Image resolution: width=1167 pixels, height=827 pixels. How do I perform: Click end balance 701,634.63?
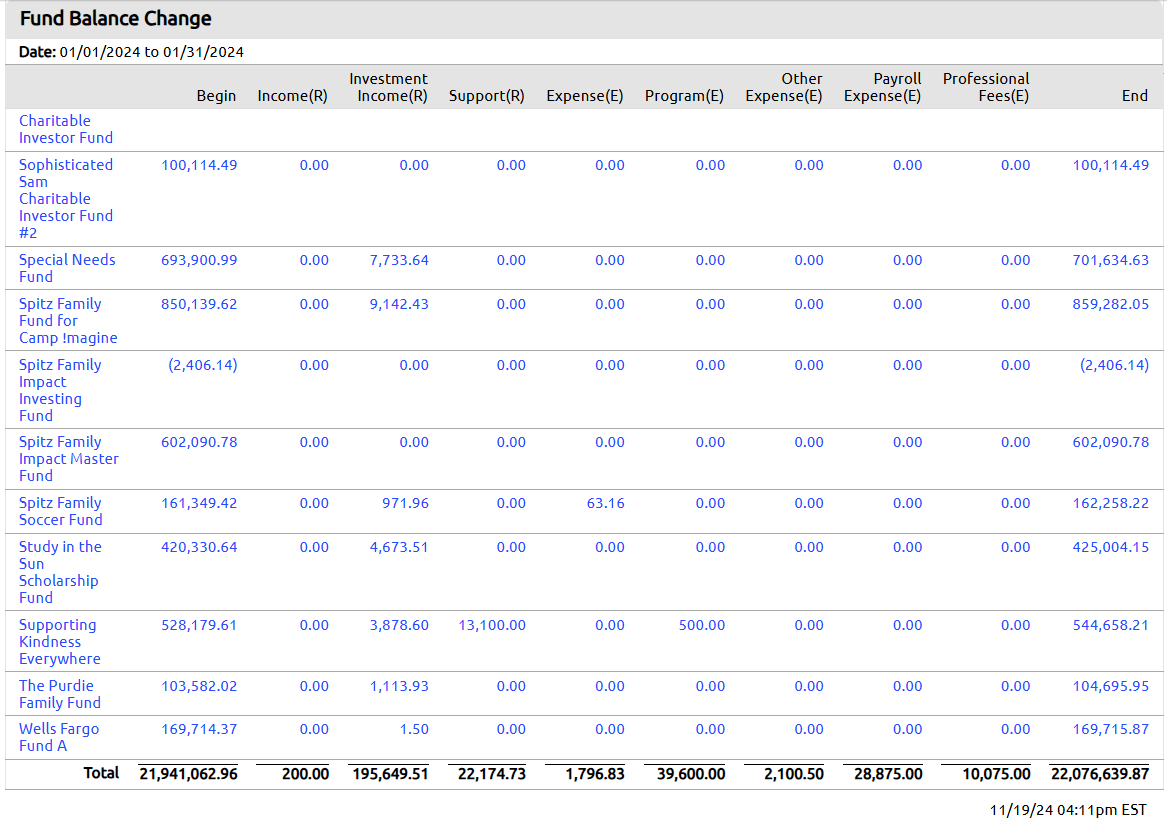[1110, 260]
